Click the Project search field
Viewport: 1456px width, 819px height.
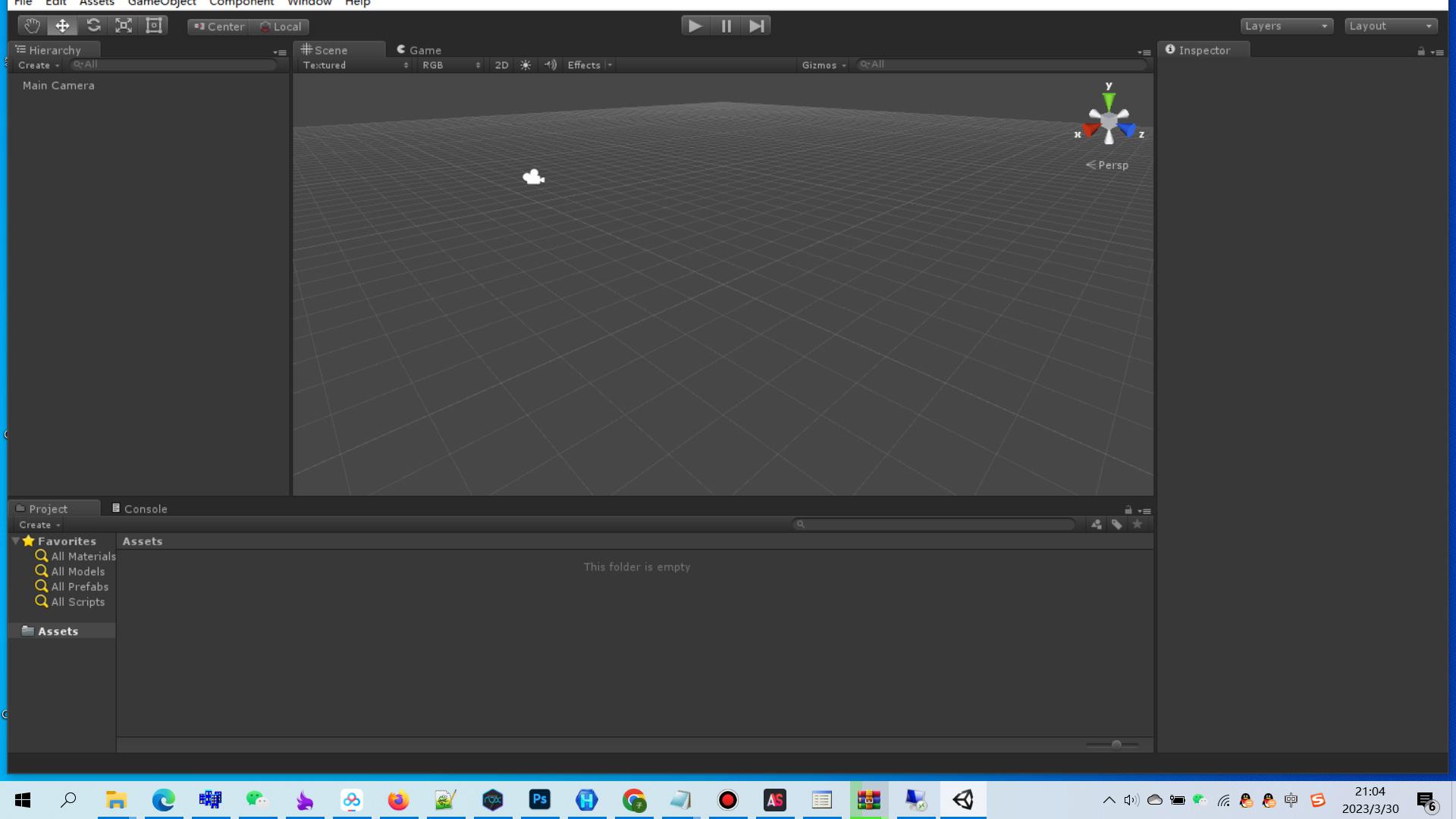pyautogui.click(x=934, y=524)
